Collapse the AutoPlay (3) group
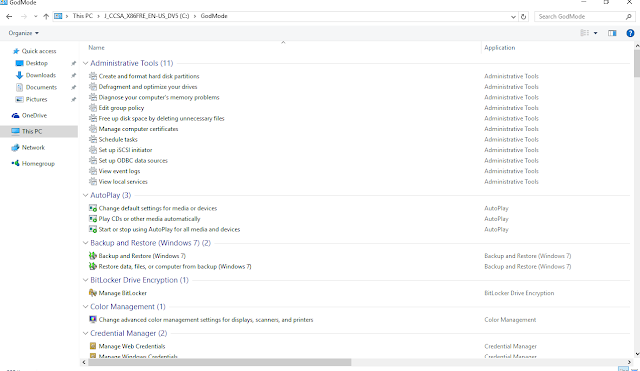Viewport: 640px width, 371px height. (x=85, y=195)
